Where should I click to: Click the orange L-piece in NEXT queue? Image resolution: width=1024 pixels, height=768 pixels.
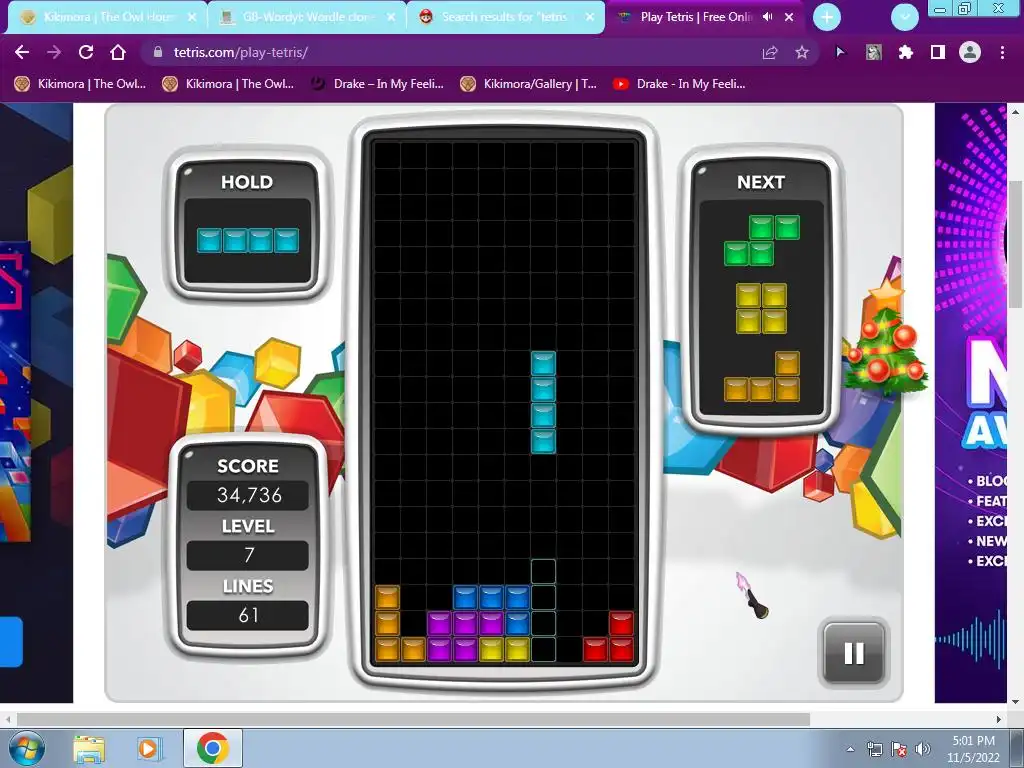point(761,377)
